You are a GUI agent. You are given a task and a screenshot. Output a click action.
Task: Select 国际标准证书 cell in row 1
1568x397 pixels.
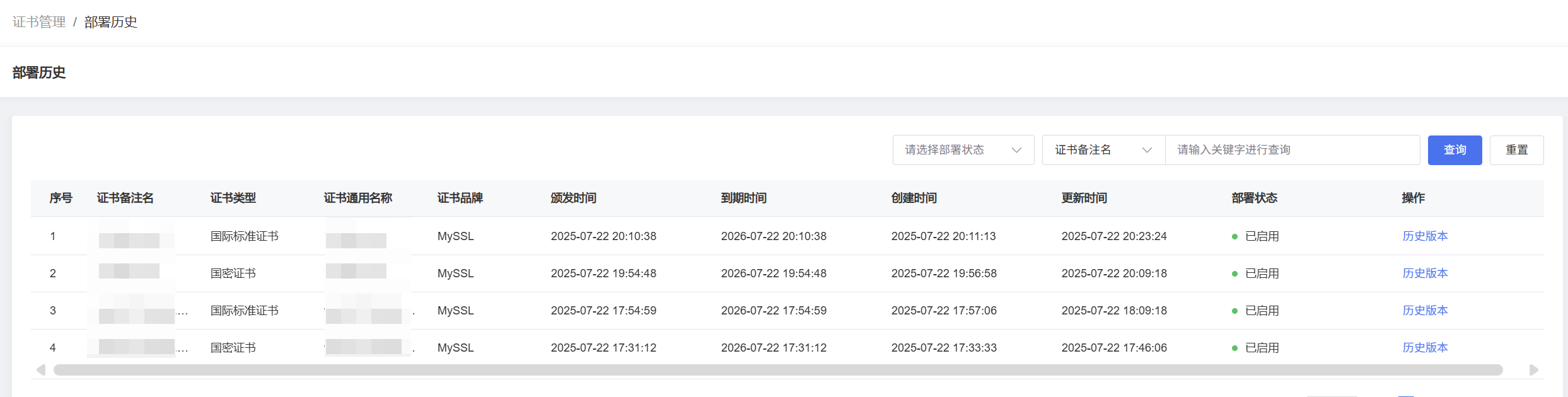pyautogui.click(x=245, y=236)
